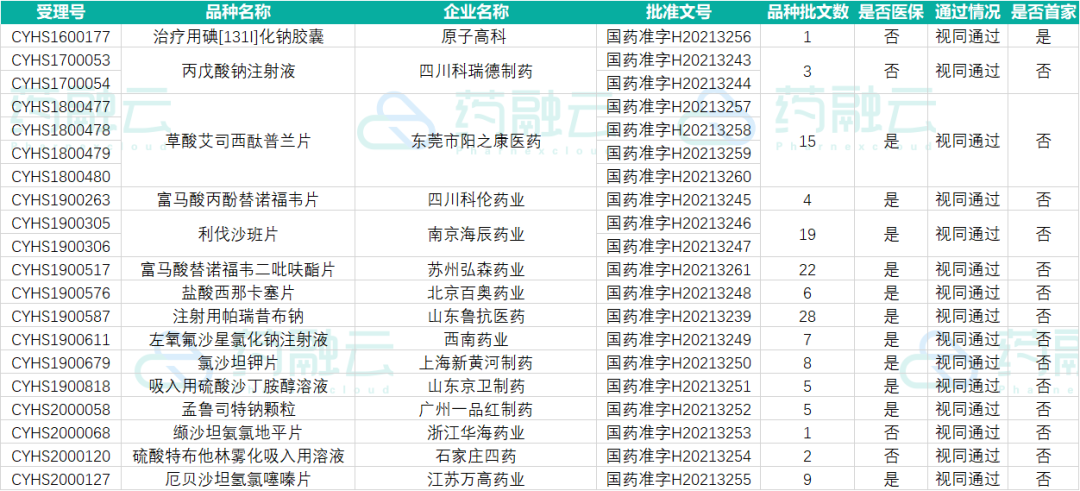Click the 是否首家 column header
1080x491 pixels.
pyautogui.click(x=1043, y=12)
